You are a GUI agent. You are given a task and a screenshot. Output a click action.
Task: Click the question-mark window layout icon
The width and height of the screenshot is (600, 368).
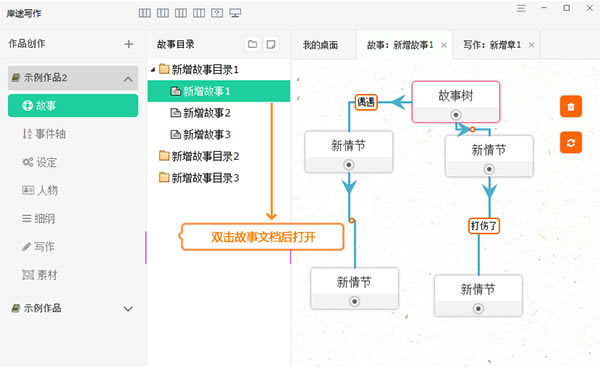tap(217, 13)
